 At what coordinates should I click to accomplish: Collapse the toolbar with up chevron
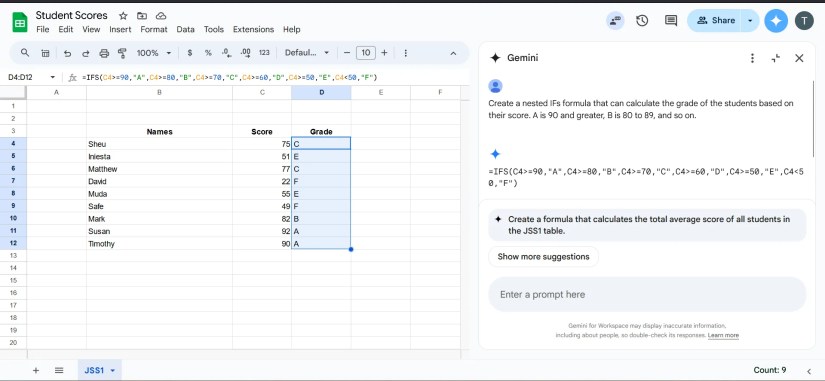(453, 53)
